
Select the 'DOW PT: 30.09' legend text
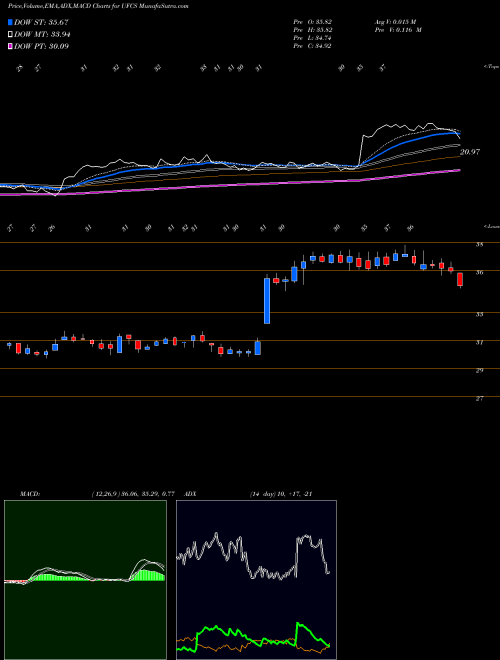(x=42, y=46)
